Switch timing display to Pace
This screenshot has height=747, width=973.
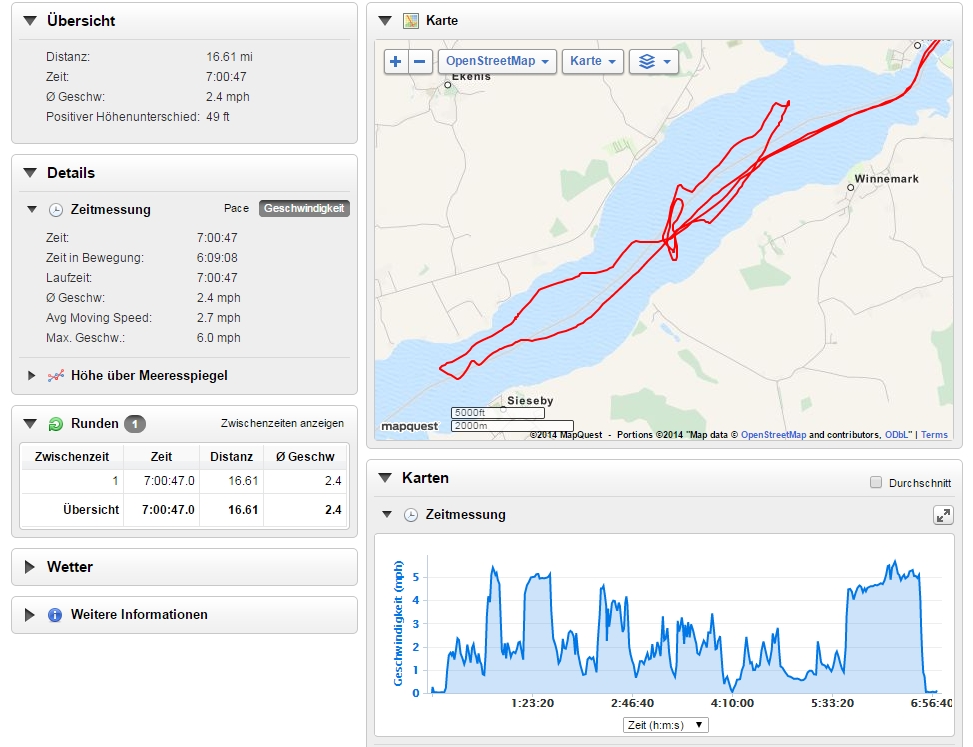(x=236, y=209)
